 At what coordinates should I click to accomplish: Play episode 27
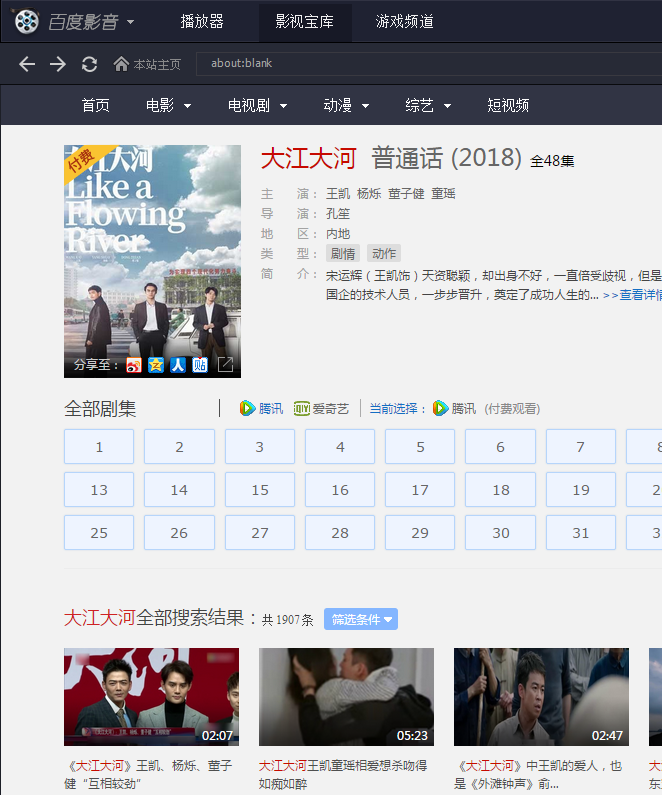click(260, 533)
